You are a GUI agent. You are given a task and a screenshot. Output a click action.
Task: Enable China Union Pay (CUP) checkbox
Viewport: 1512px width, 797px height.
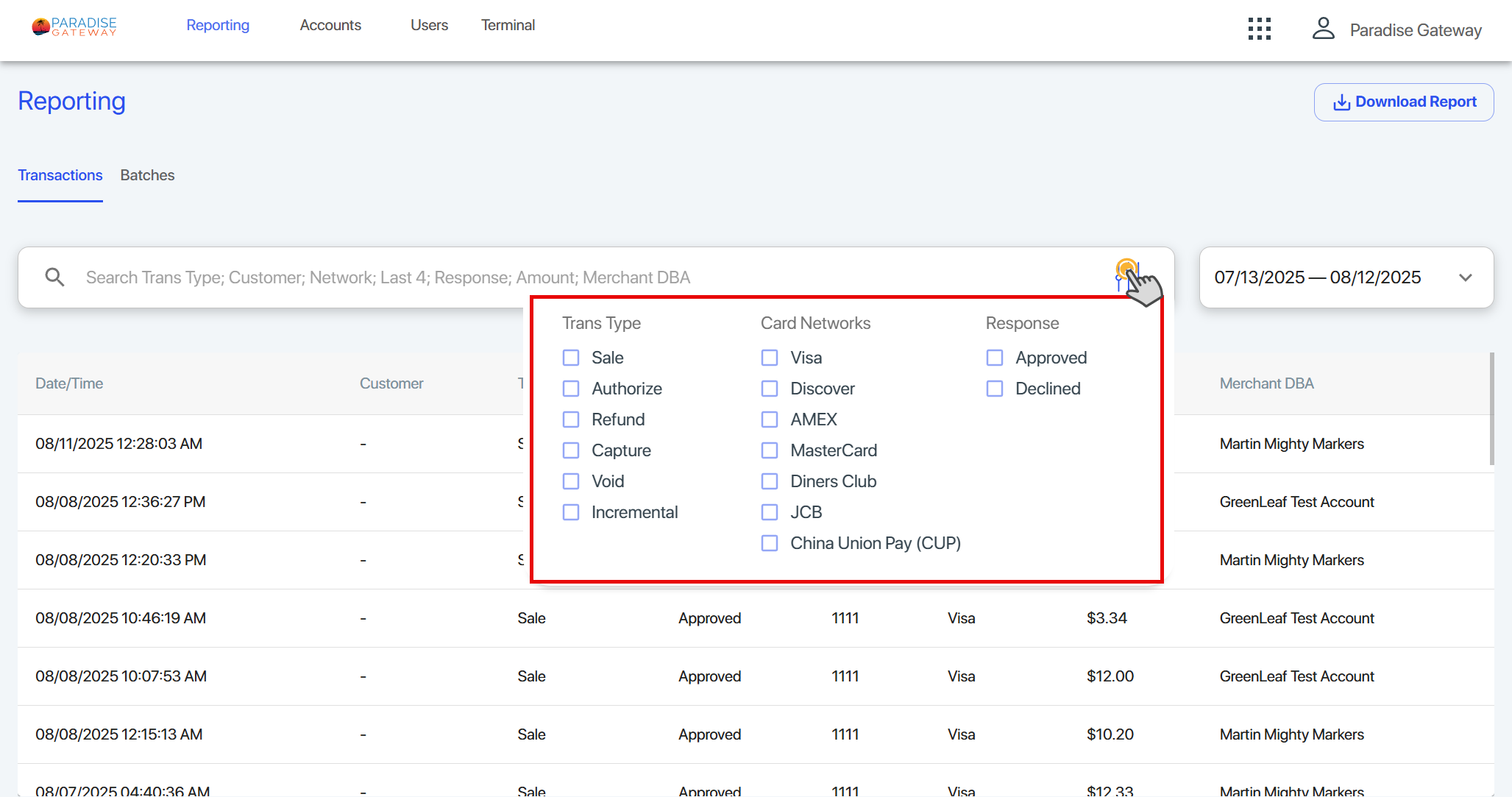point(770,543)
